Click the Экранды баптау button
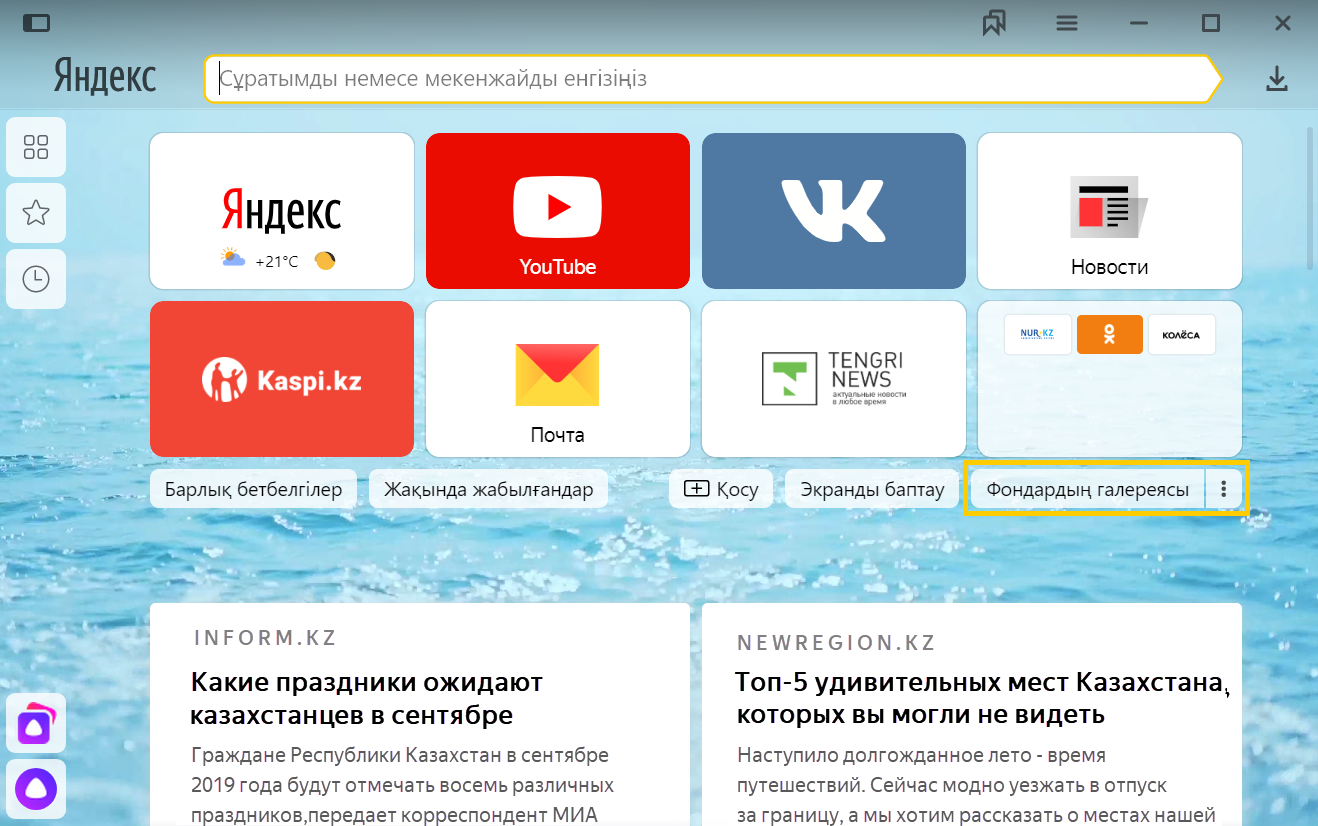This screenshot has height=826, width=1318. (872, 489)
